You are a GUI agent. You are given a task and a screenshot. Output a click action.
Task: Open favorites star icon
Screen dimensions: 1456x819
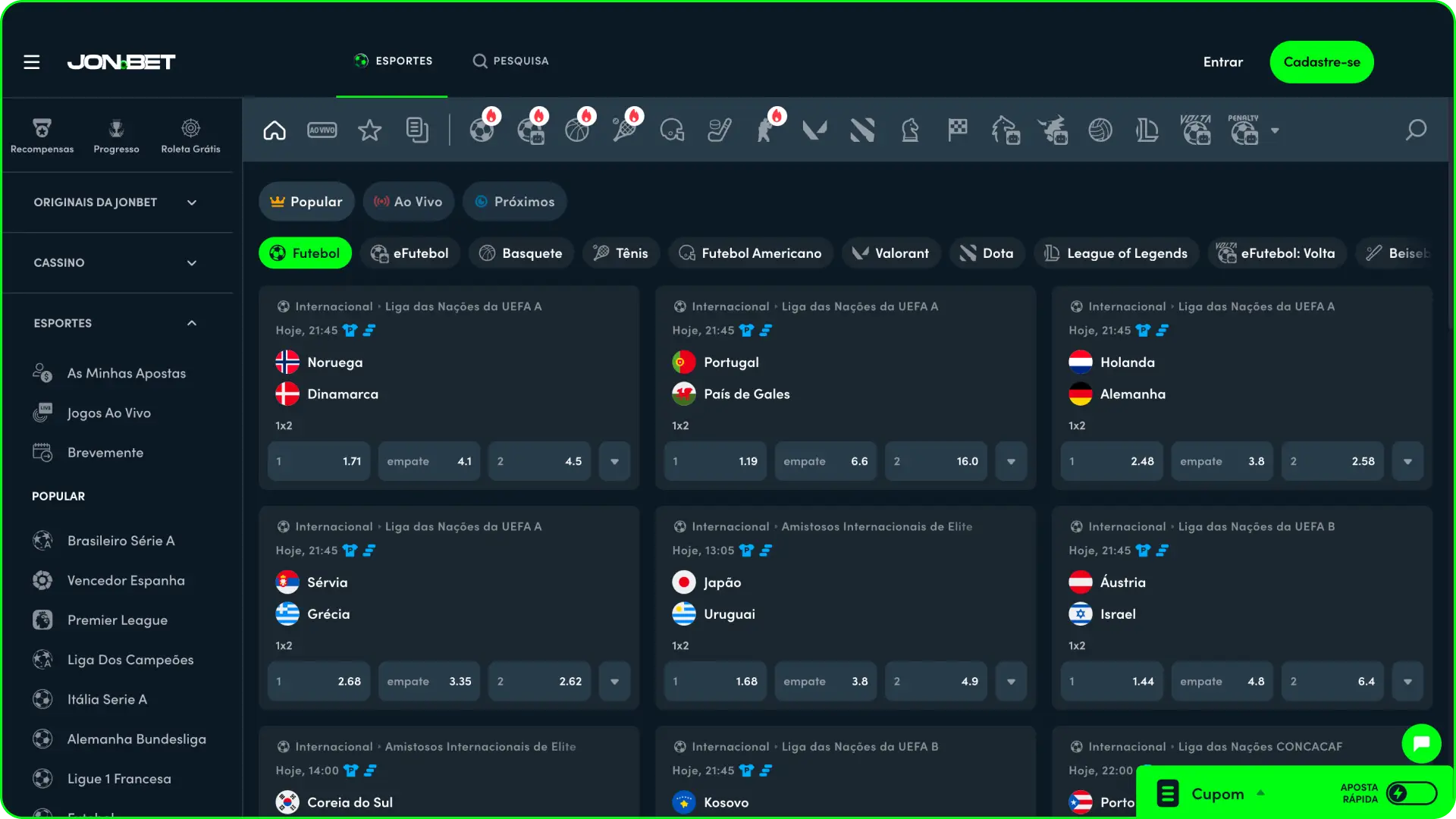point(370,130)
